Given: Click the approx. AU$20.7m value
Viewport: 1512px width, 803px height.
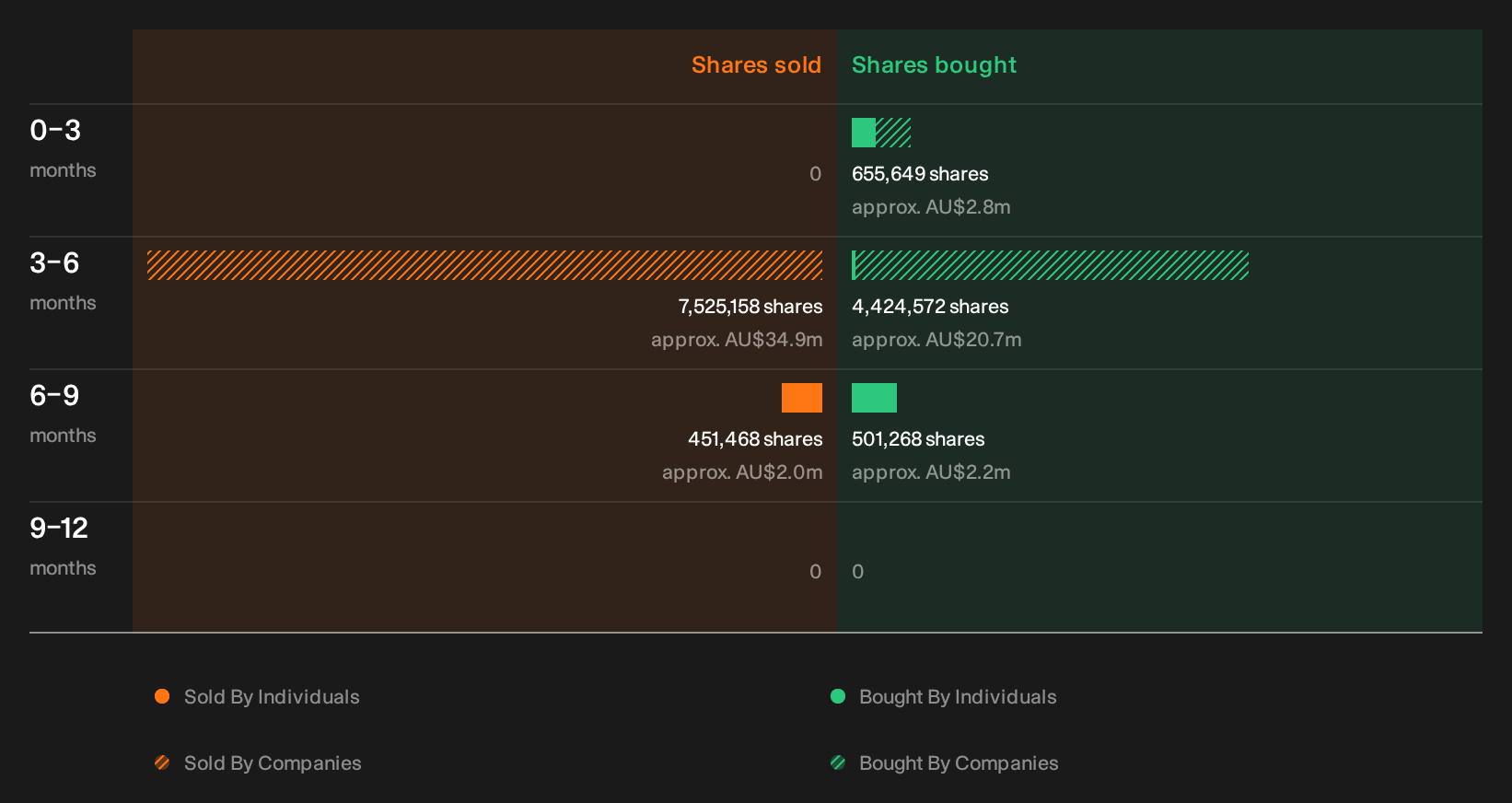Looking at the screenshot, I should 936,340.
